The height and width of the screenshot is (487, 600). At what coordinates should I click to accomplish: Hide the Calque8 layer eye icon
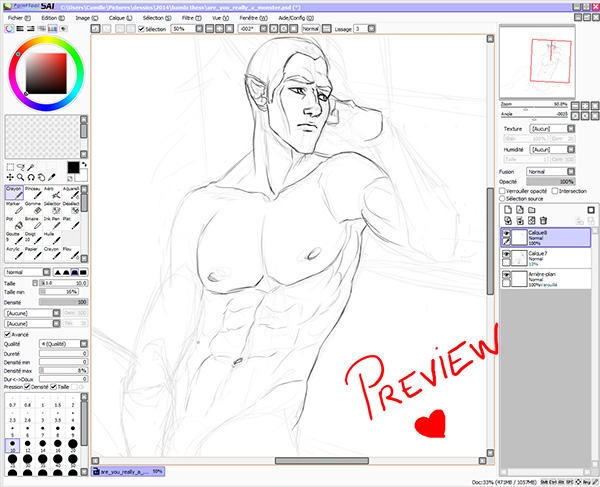pos(506,233)
